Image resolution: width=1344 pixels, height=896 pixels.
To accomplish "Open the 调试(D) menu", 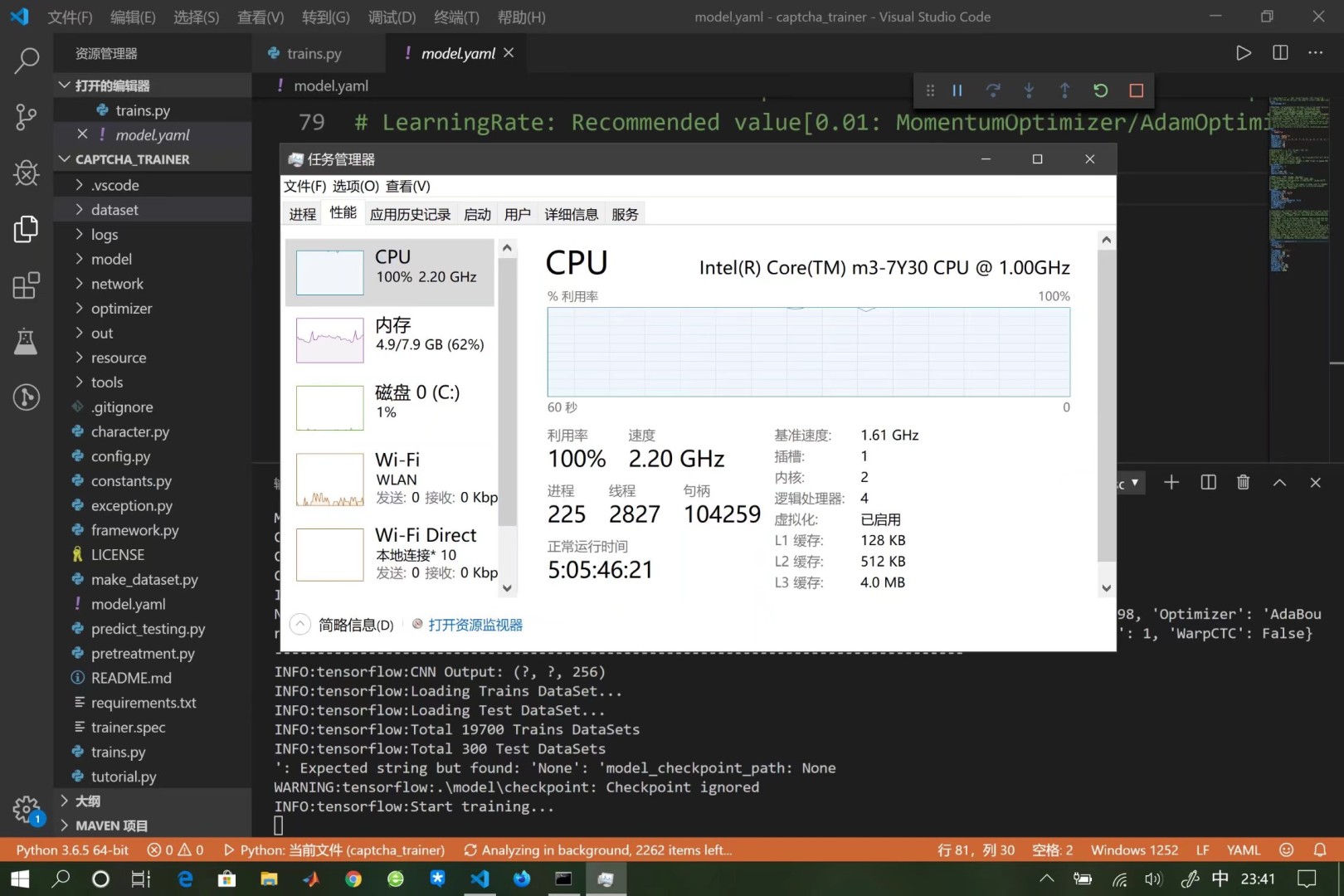I will pos(391,17).
